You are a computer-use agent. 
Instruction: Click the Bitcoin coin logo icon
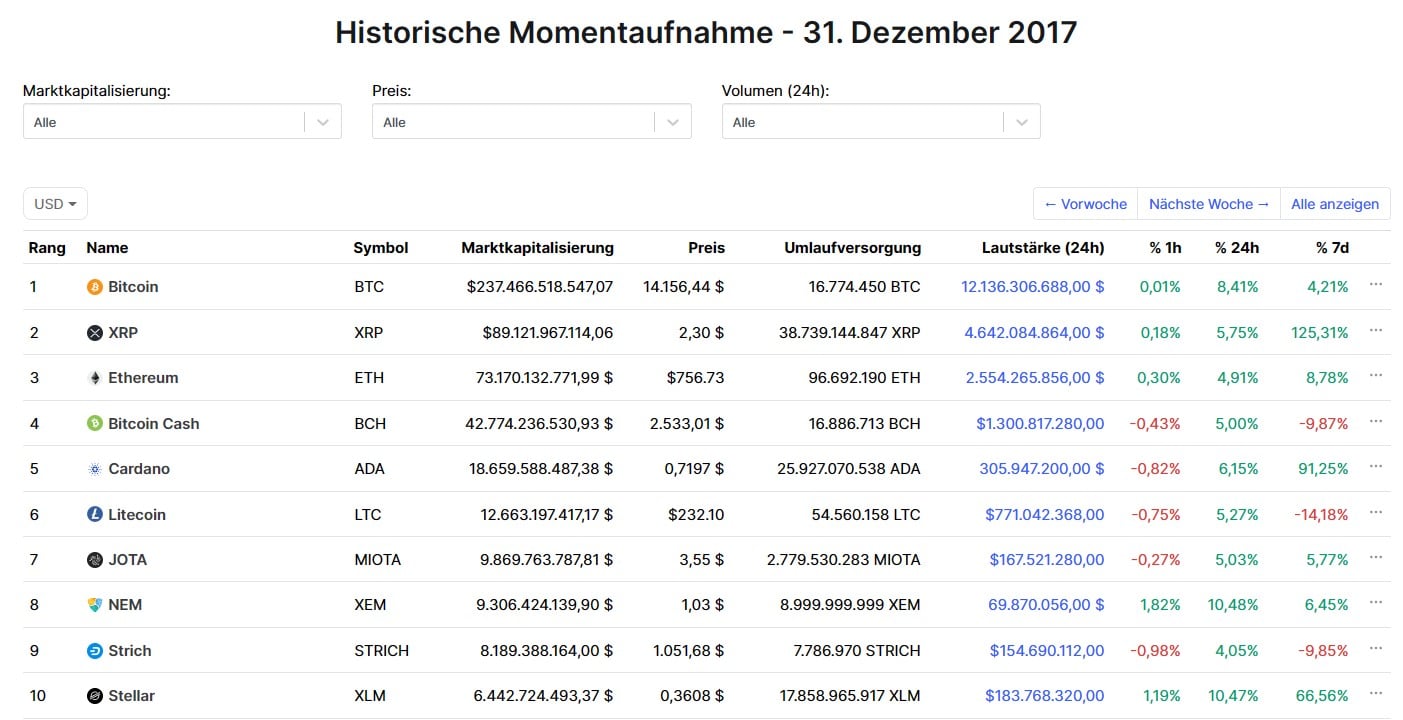95,287
